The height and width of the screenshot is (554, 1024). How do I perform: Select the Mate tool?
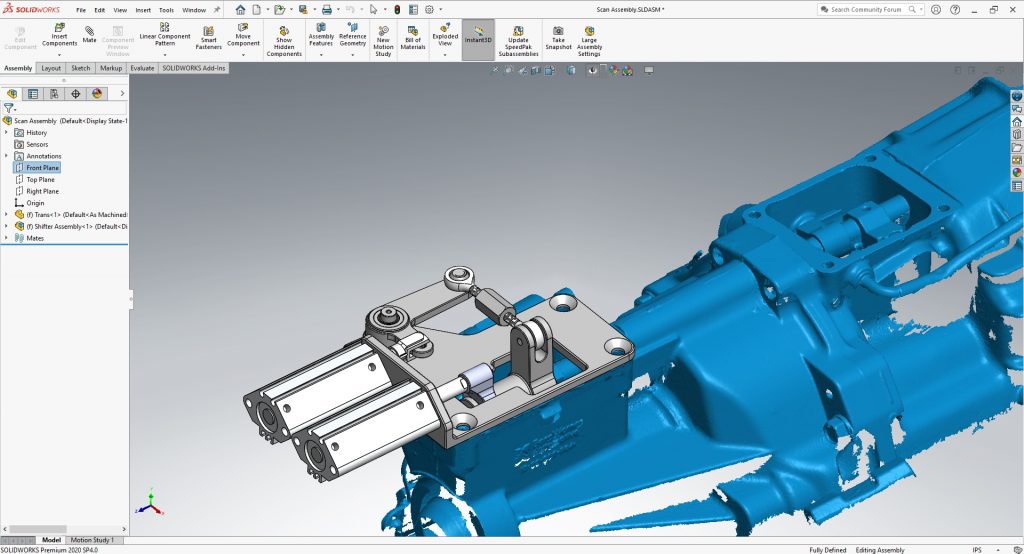tap(90, 35)
